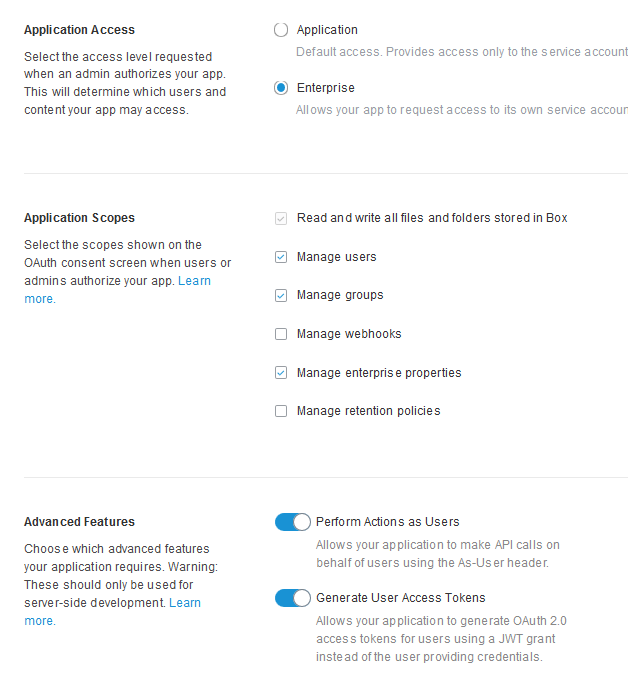Select the Enterprise access radio button
628x690 pixels.
click(x=281, y=88)
